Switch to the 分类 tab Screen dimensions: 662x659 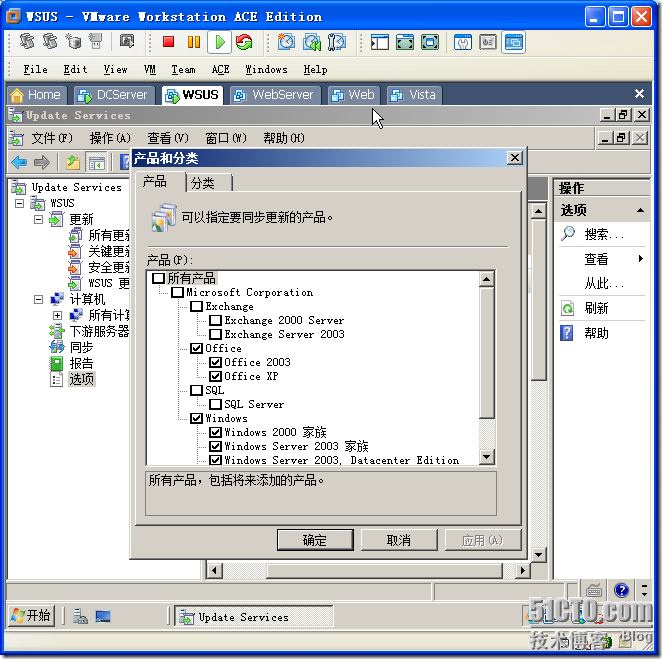[x=203, y=183]
